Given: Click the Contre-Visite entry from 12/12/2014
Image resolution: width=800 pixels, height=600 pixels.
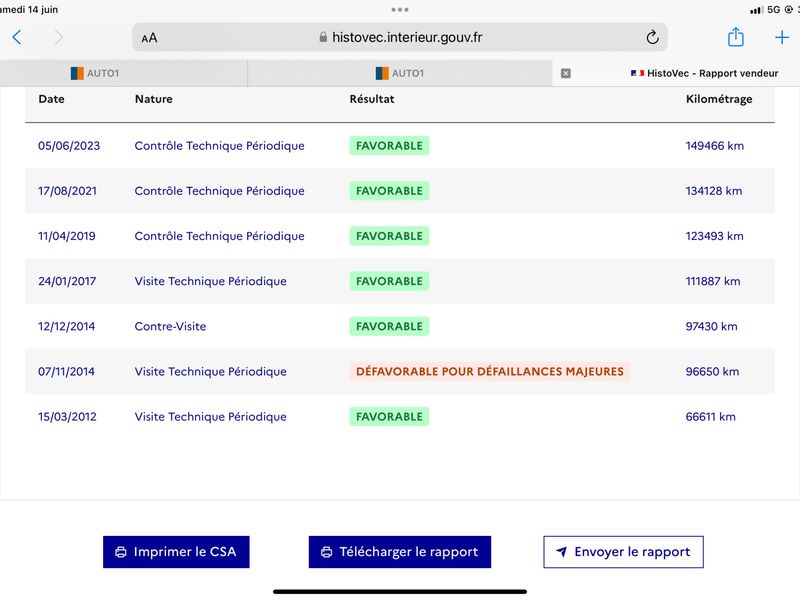Looking at the screenshot, I should (x=170, y=327).
